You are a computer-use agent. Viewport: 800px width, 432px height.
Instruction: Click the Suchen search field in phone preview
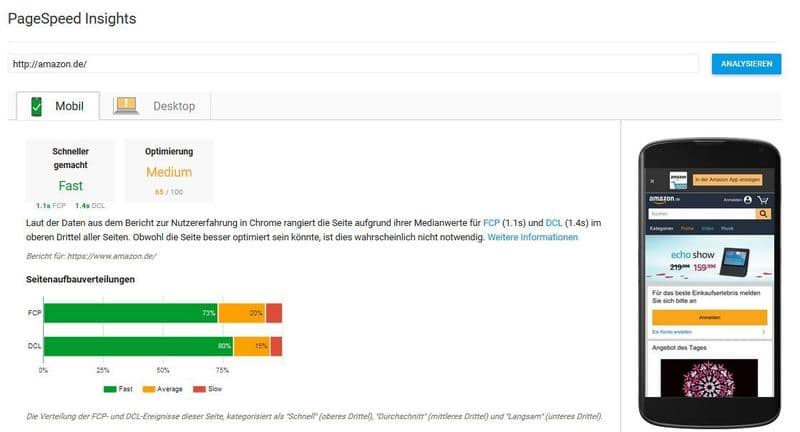pyautogui.click(x=702, y=214)
